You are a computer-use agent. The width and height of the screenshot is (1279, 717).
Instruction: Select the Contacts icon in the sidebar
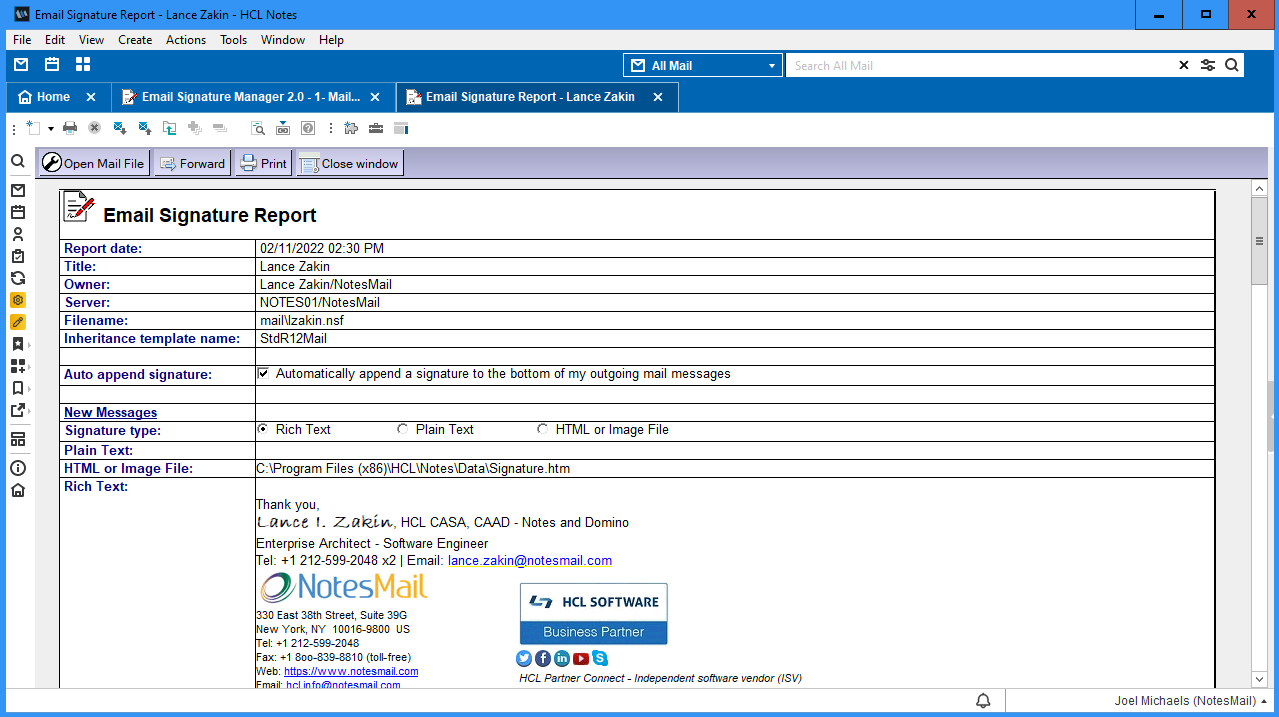(18, 233)
